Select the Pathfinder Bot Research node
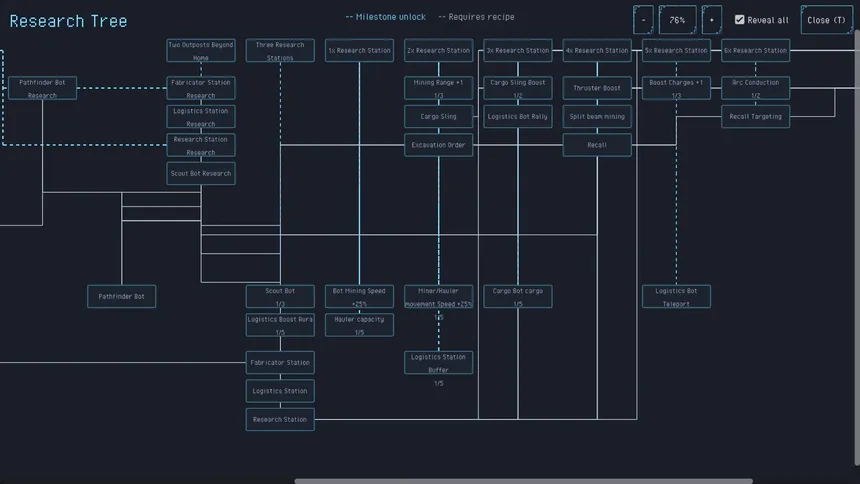The width and height of the screenshot is (860, 484). coord(42,88)
